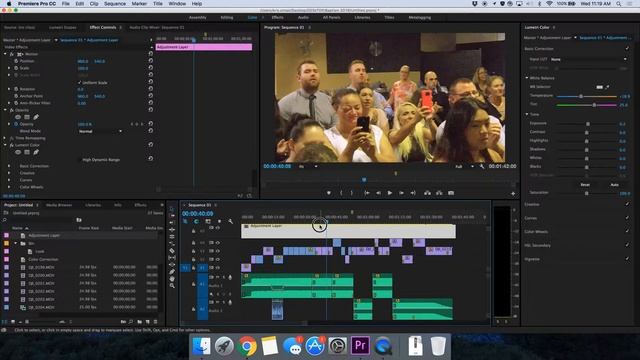640x360 pixels.
Task: Open the App Store from Dock
Action: pyautogui.click(x=315, y=346)
